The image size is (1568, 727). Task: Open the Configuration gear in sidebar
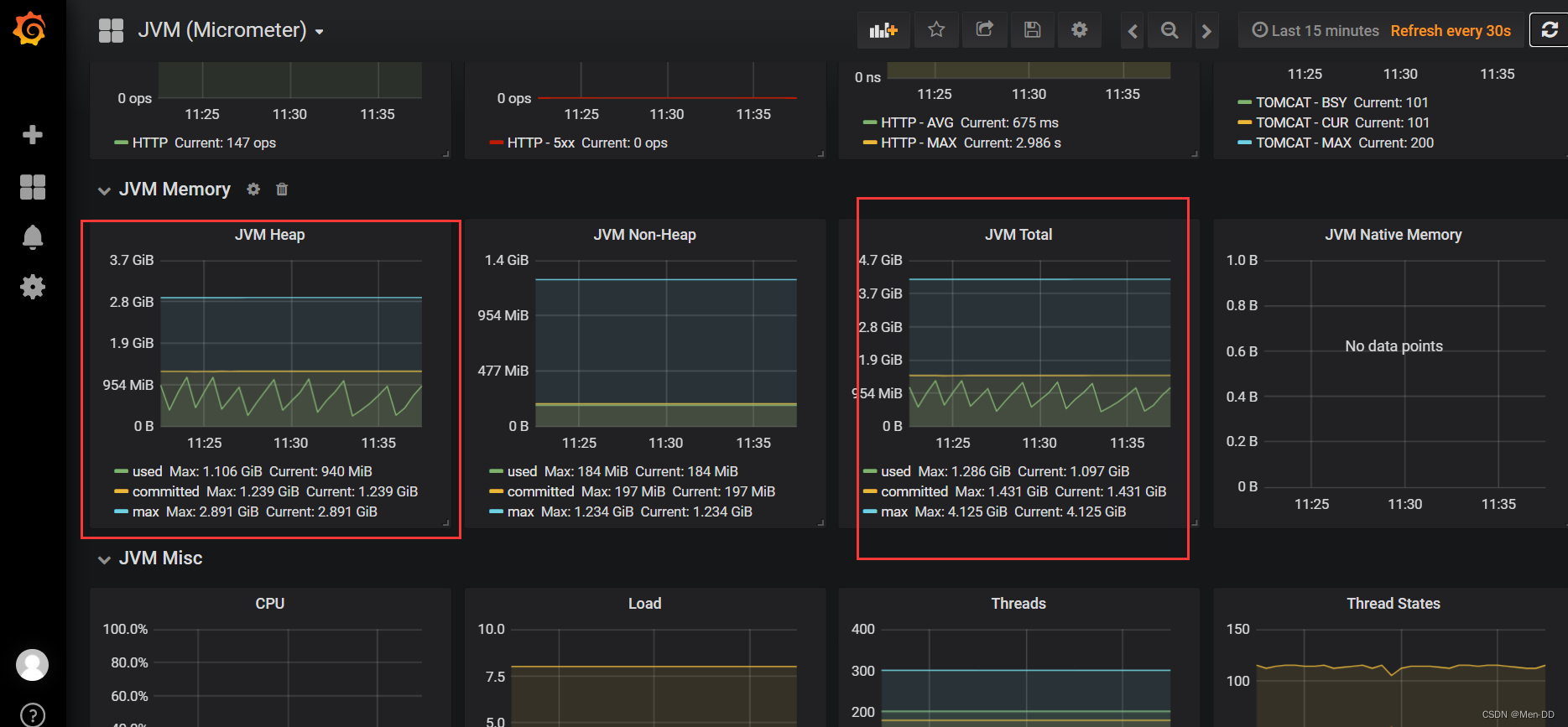click(x=32, y=287)
